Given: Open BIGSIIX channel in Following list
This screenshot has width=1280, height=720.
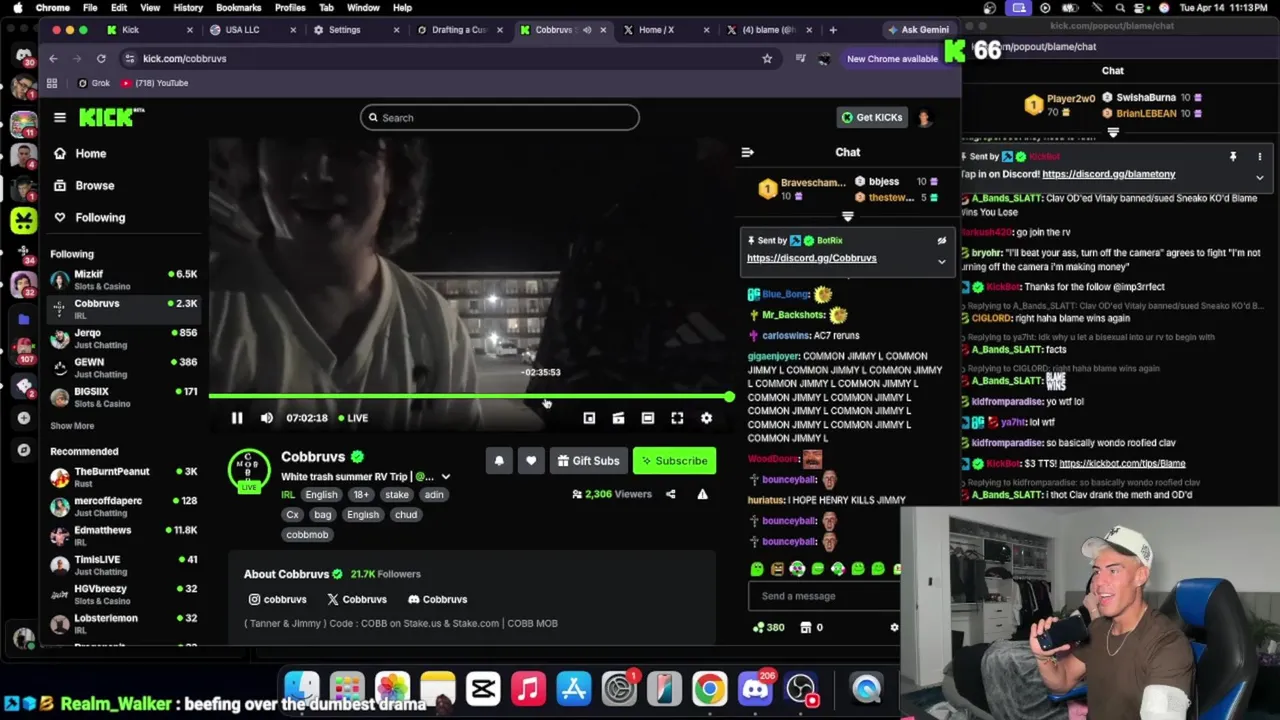Looking at the screenshot, I should pyautogui.click(x=125, y=398).
